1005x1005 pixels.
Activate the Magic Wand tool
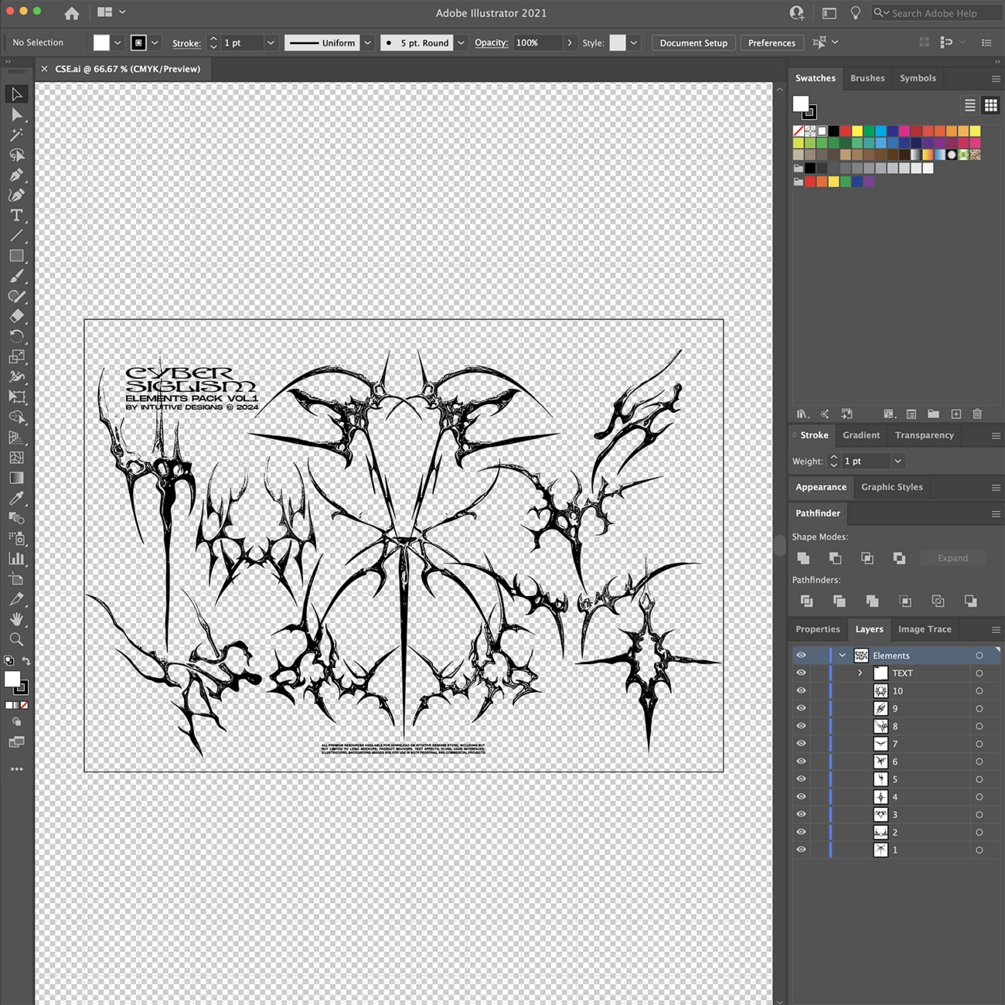point(17,135)
